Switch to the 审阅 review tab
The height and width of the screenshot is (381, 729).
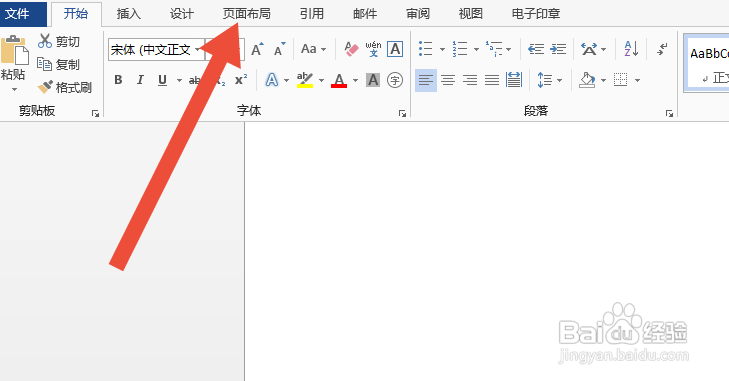tap(418, 13)
